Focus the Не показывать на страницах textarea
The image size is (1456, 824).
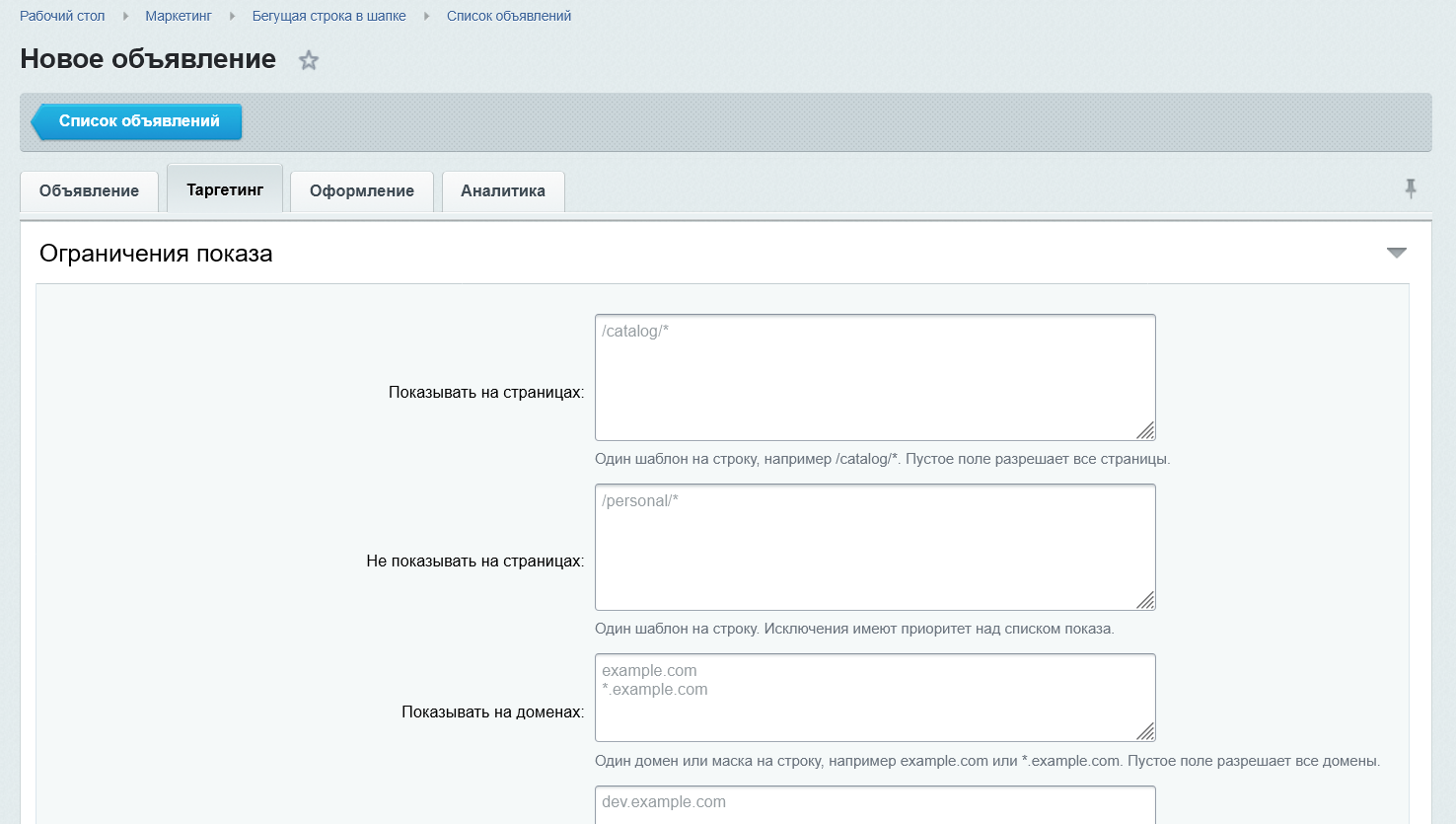(875, 548)
